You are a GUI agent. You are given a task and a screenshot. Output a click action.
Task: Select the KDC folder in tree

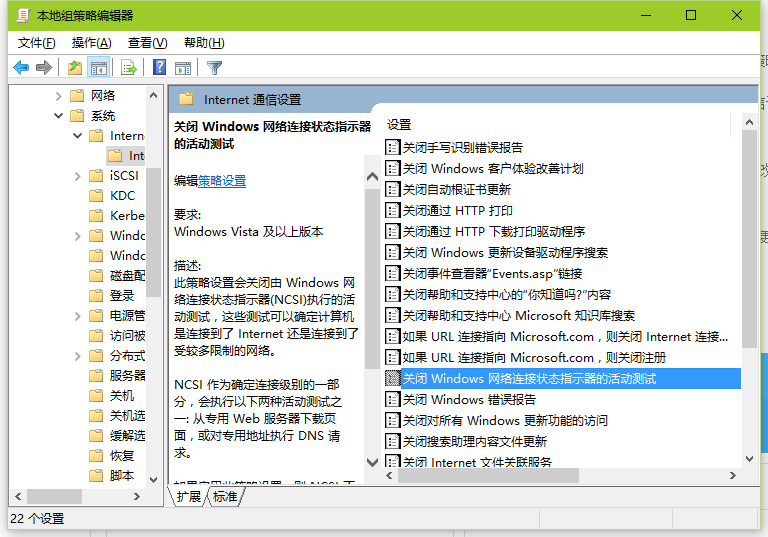click(x=122, y=196)
